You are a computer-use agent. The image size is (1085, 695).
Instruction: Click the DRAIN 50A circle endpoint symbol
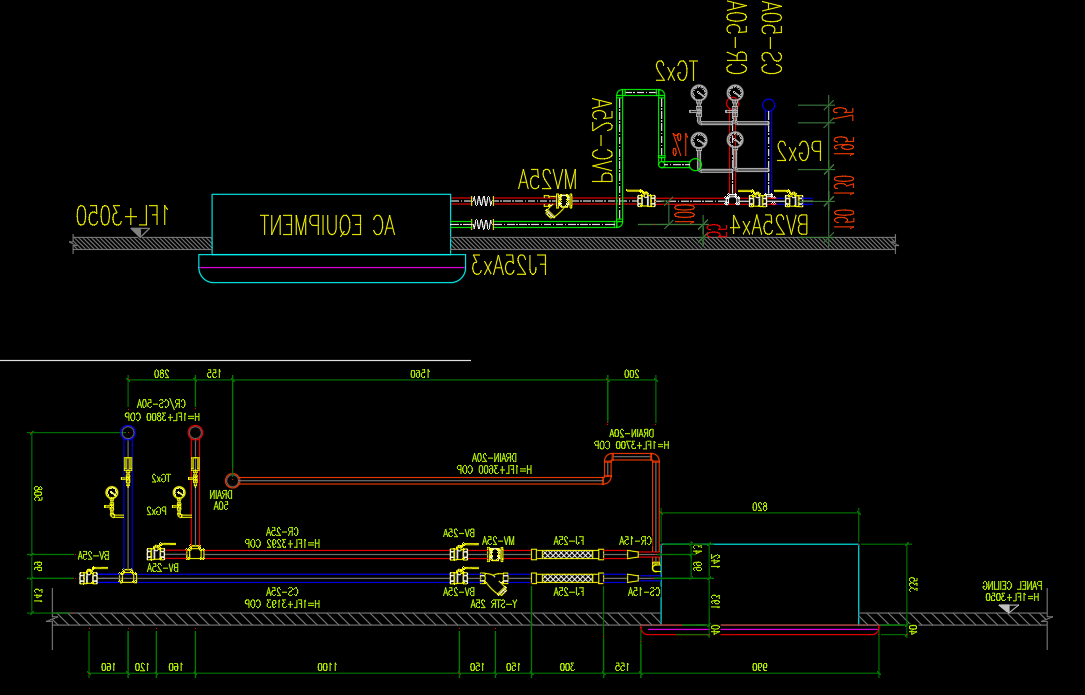tap(232, 478)
